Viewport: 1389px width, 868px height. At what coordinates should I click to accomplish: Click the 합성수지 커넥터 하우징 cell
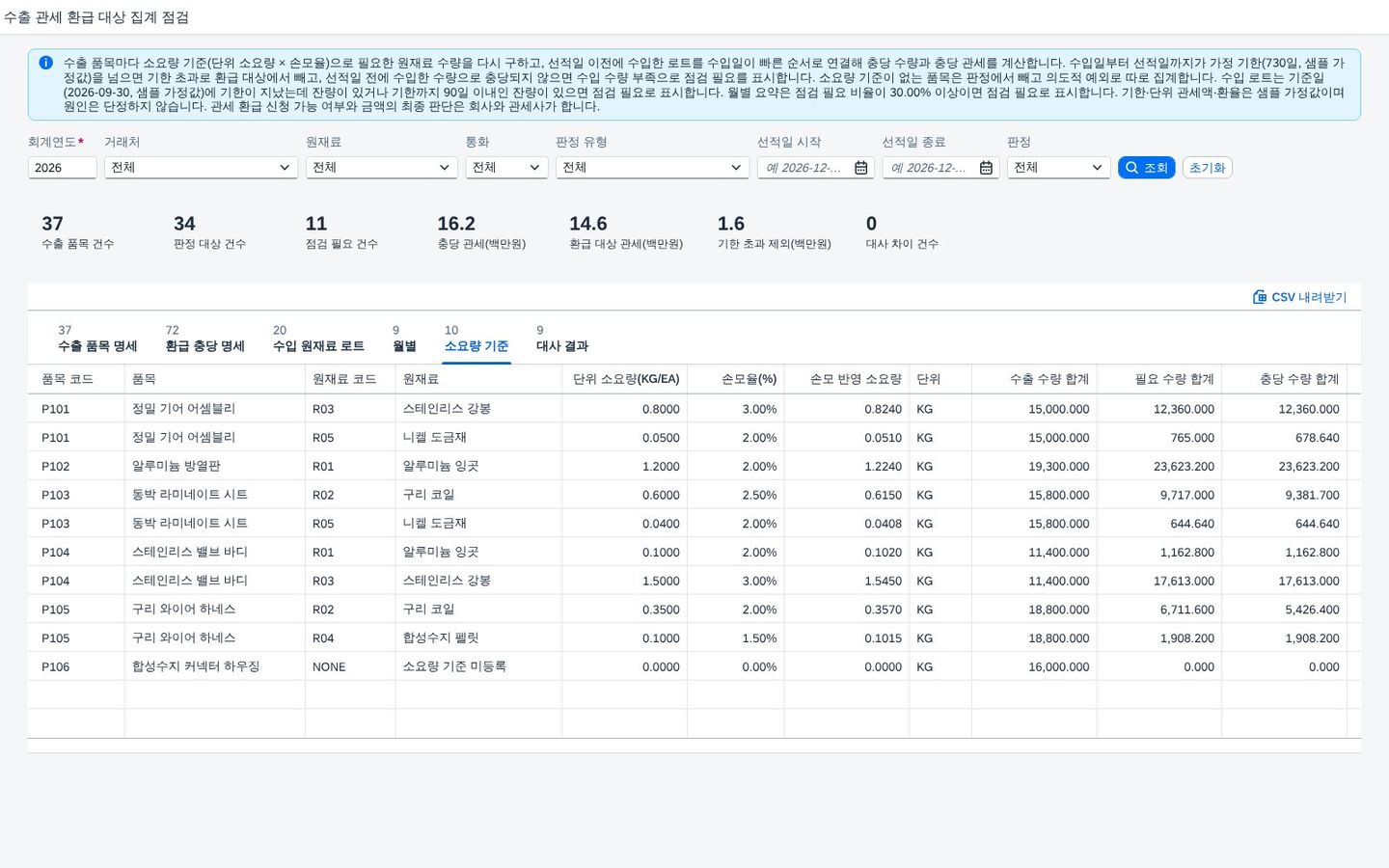coord(215,666)
